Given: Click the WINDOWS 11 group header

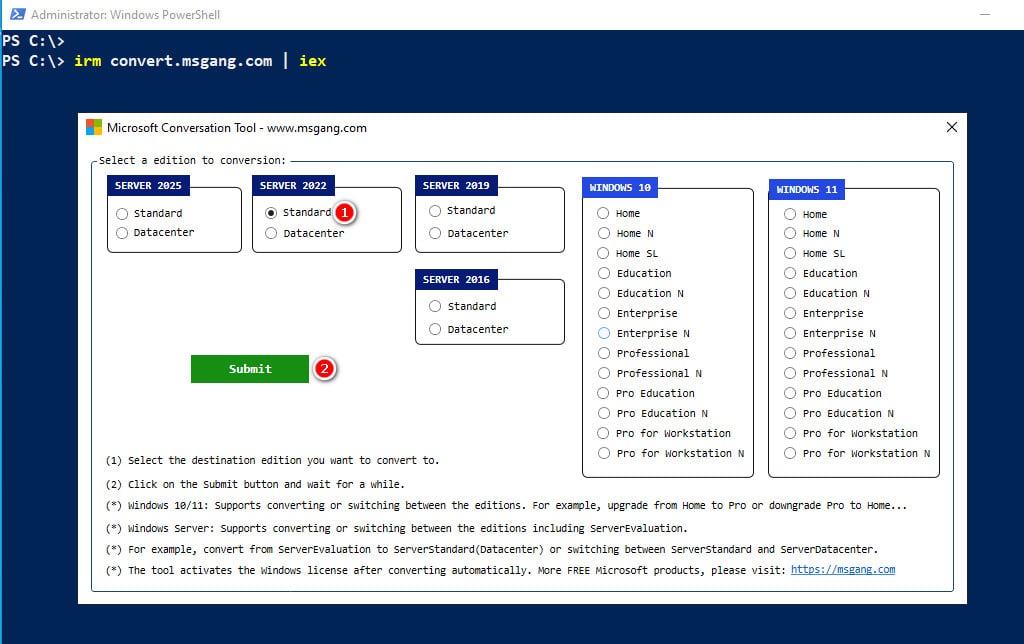Looking at the screenshot, I should click(x=807, y=189).
